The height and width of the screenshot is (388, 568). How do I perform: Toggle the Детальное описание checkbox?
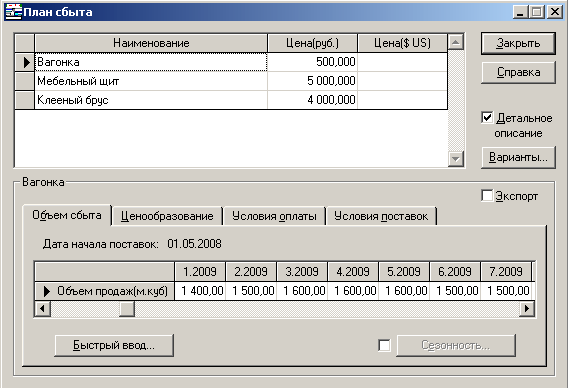487,117
